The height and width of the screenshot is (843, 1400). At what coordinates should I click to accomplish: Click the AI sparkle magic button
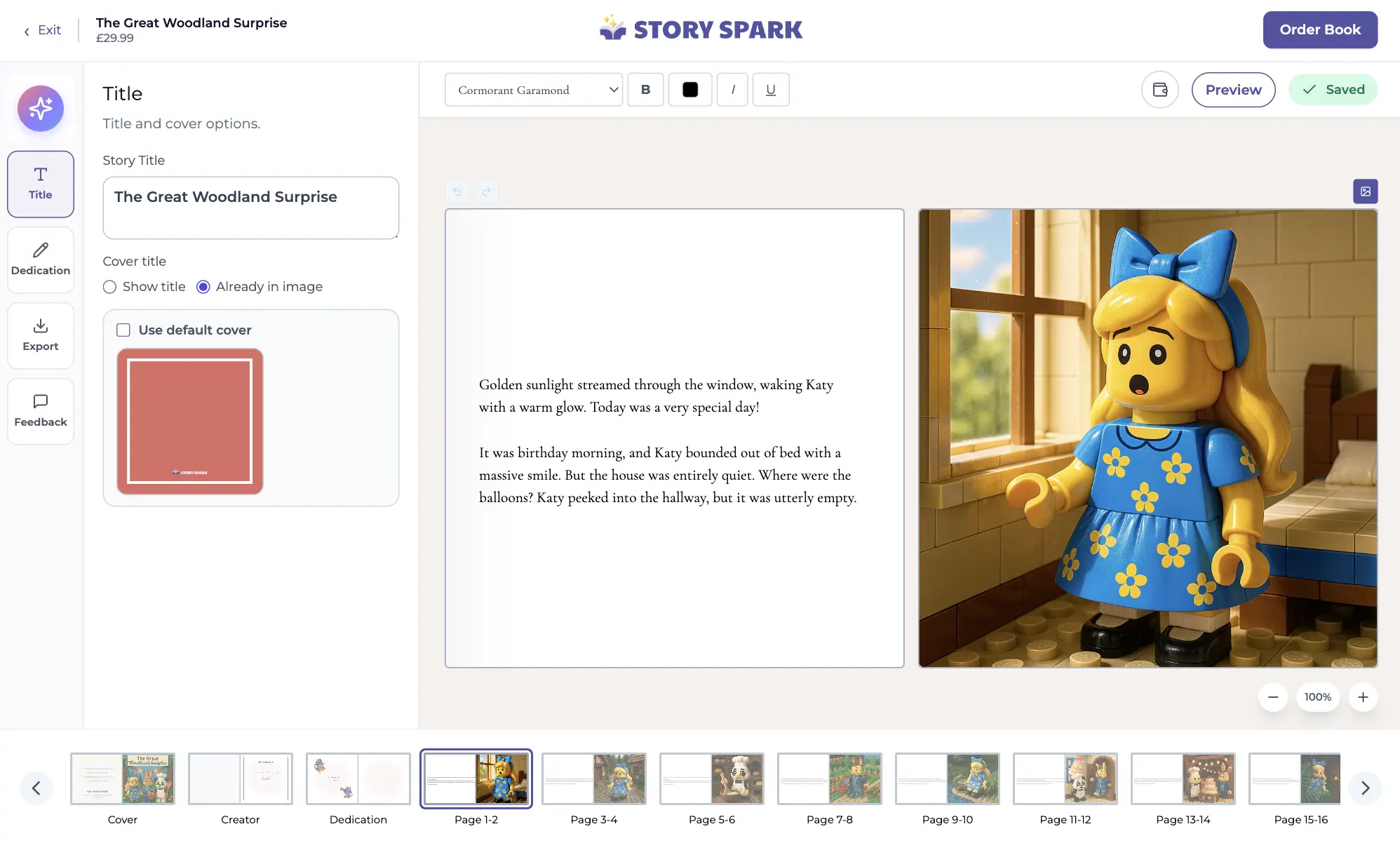(x=41, y=109)
